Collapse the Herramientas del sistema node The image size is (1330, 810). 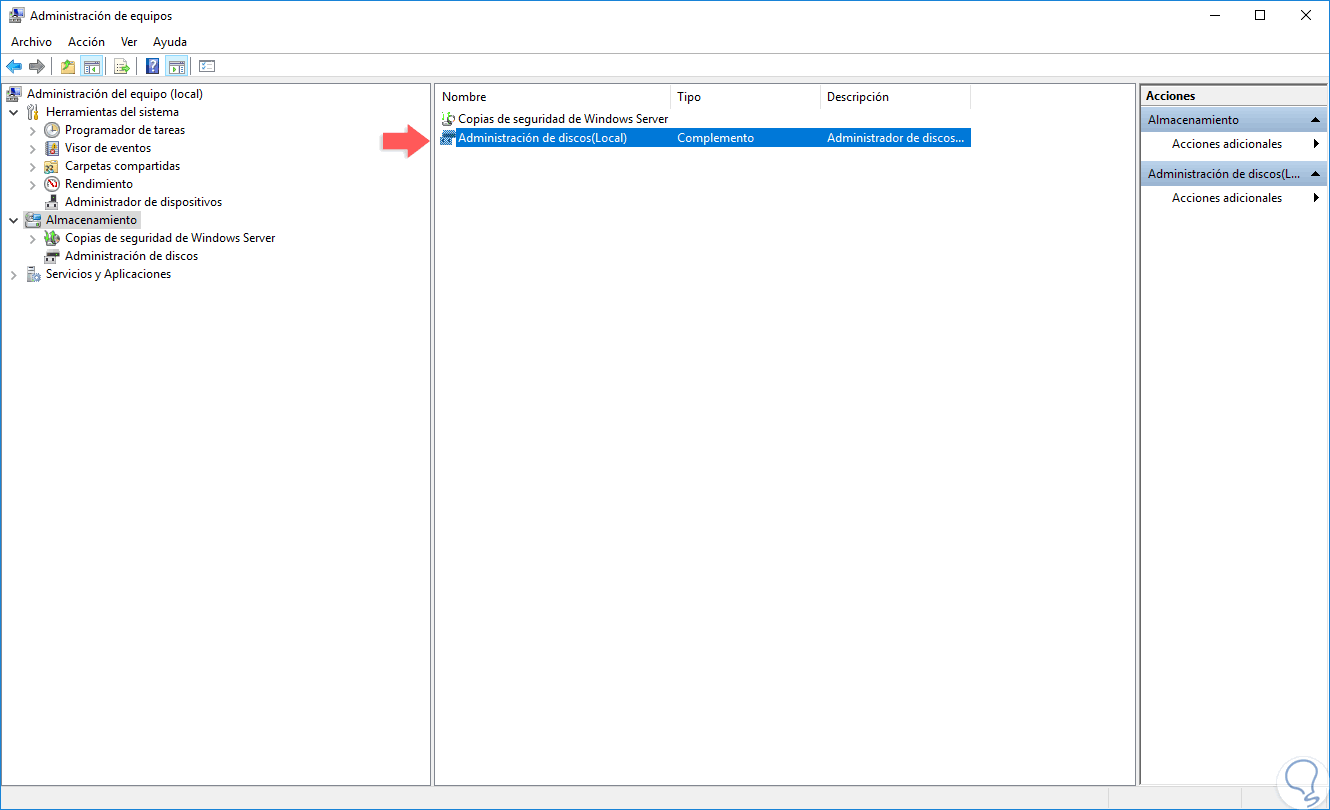tap(14, 112)
